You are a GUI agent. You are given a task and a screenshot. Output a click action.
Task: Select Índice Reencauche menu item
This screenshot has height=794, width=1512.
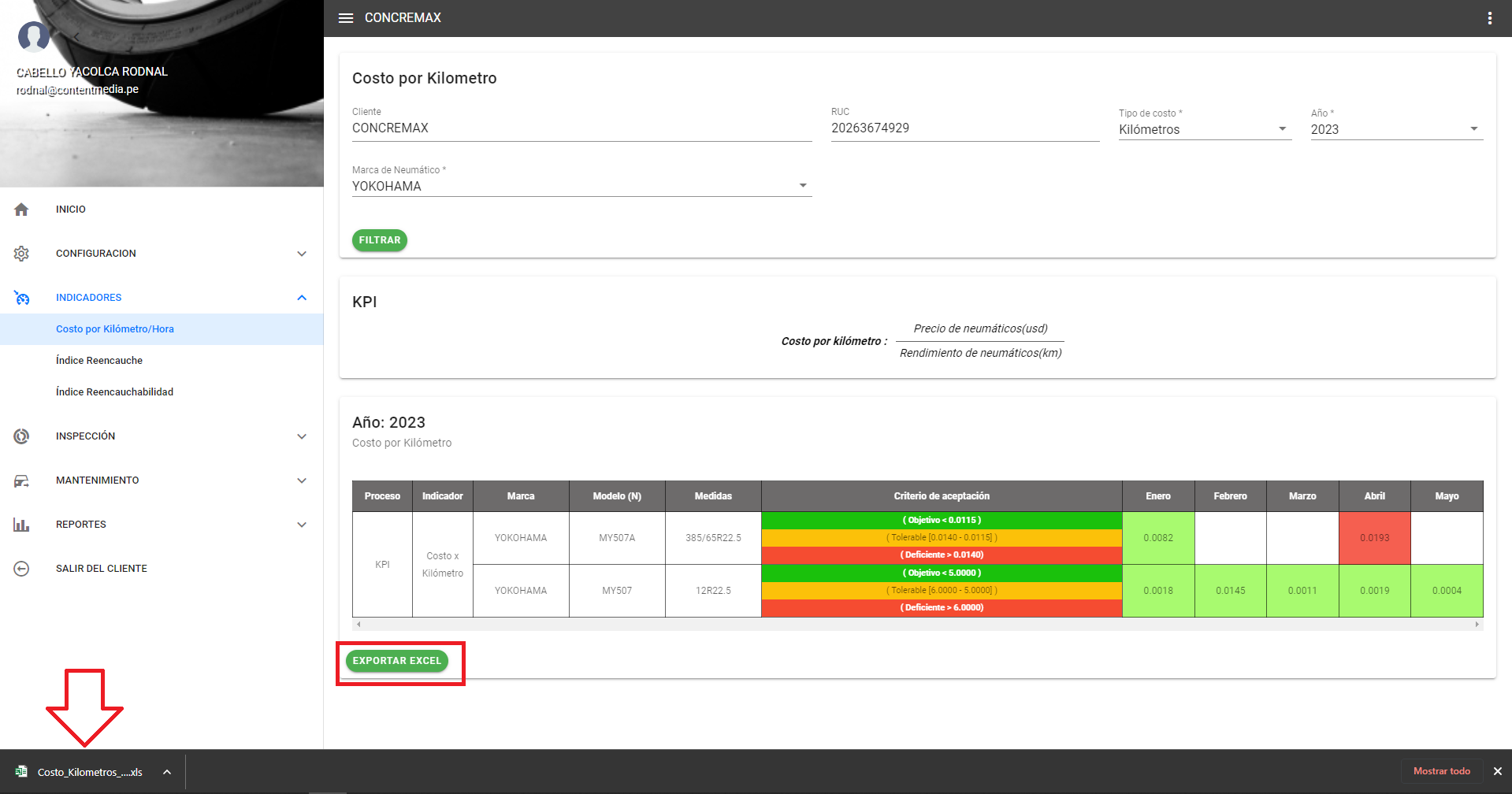(x=99, y=361)
